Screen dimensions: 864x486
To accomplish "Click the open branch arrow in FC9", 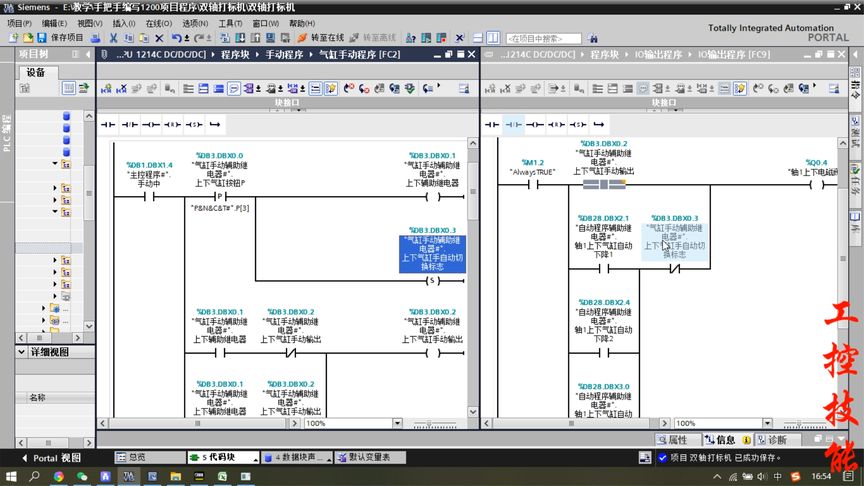I will tap(600, 125).
